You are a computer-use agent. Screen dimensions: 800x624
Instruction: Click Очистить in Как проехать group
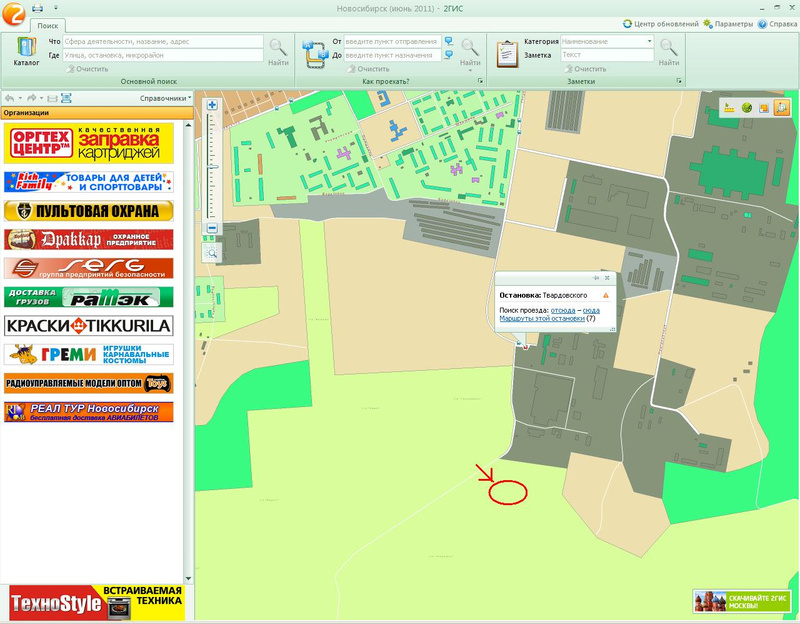point(368,69)
